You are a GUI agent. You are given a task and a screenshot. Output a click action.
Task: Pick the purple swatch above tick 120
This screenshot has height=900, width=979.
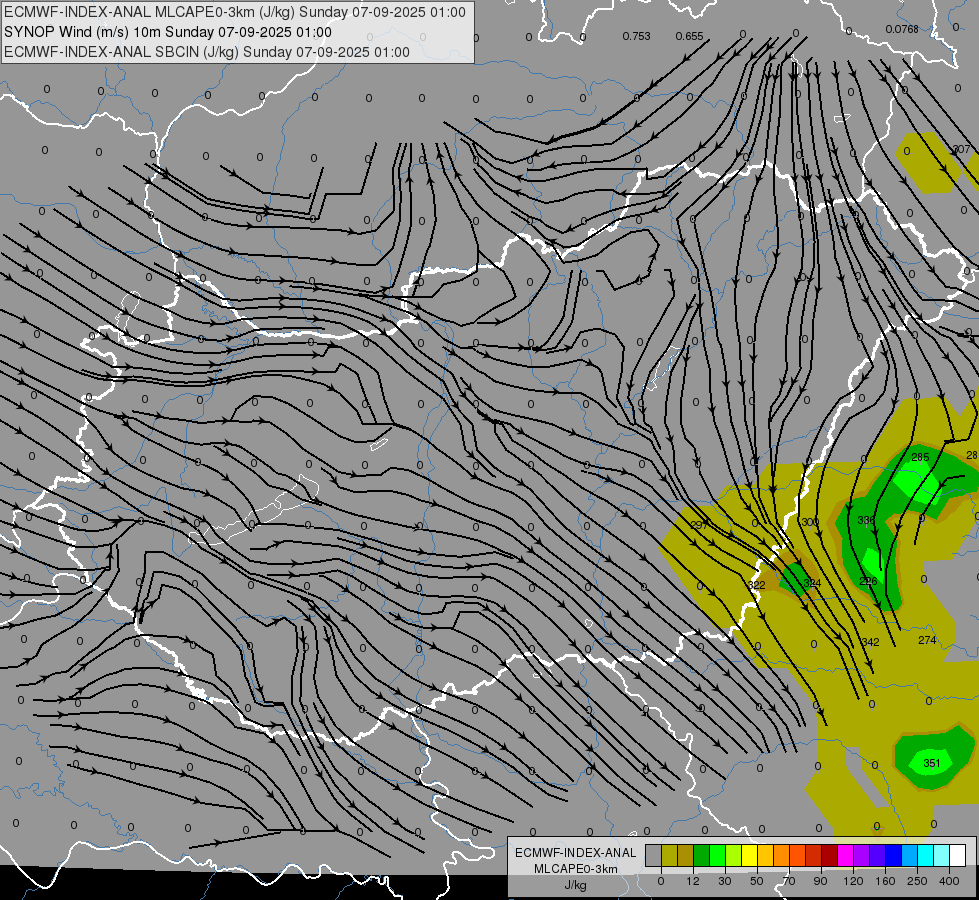[862, 856]
